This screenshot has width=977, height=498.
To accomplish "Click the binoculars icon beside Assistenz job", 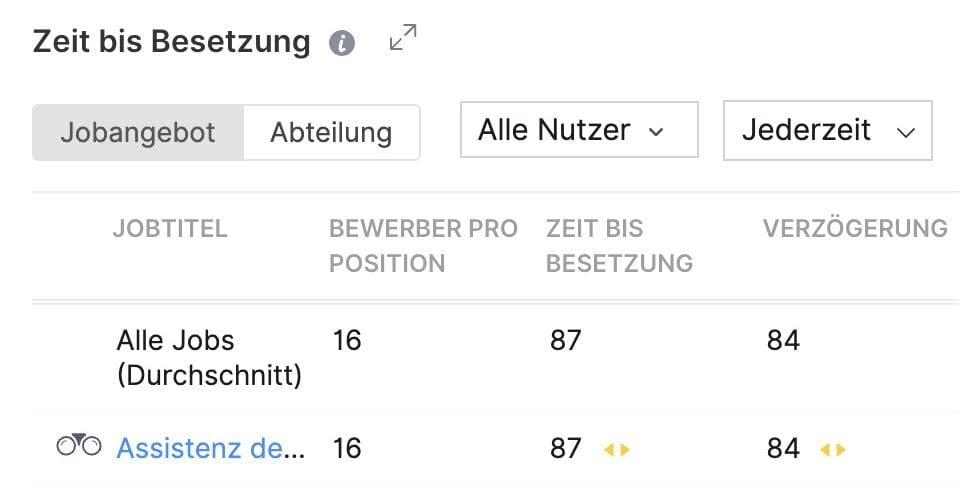I will pyautogui.click(x=79, y=445).
